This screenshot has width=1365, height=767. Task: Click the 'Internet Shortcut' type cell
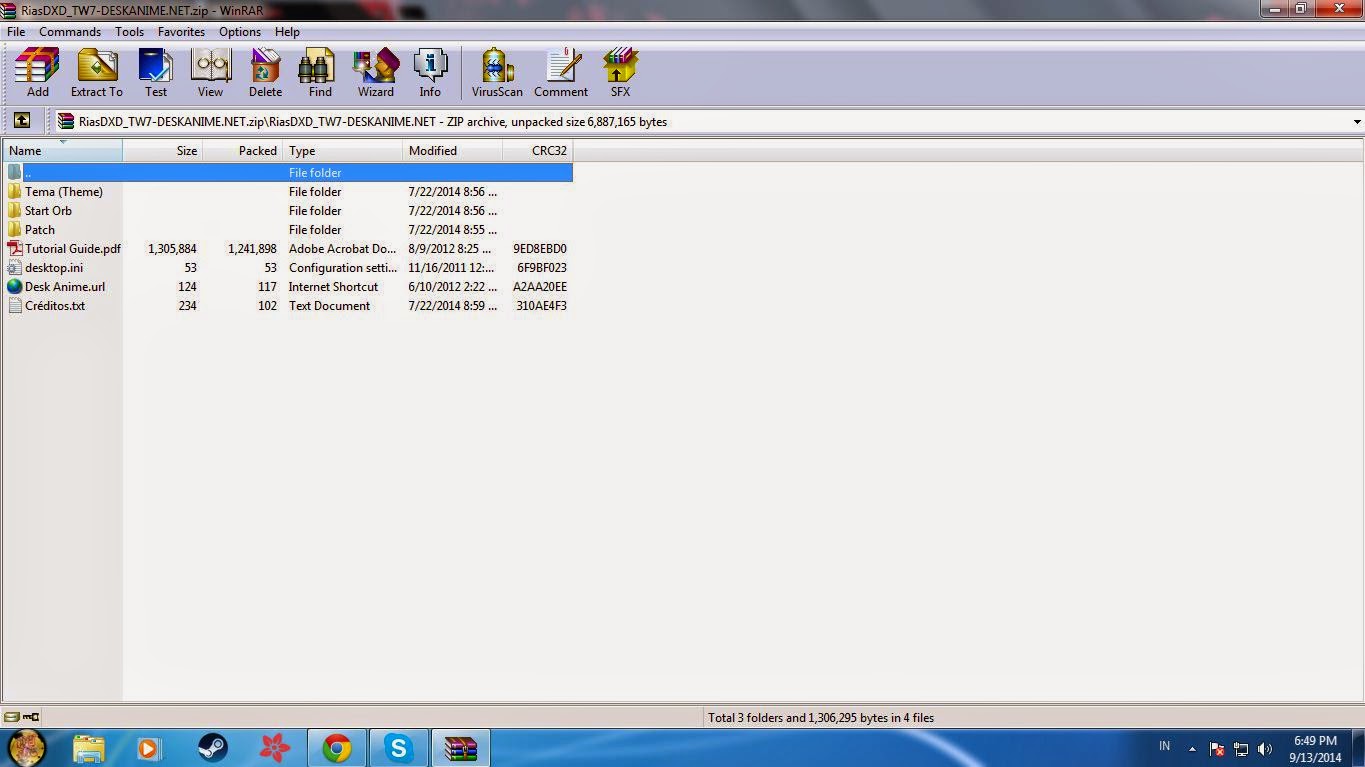pyautogui.click(x=333, y=286)
